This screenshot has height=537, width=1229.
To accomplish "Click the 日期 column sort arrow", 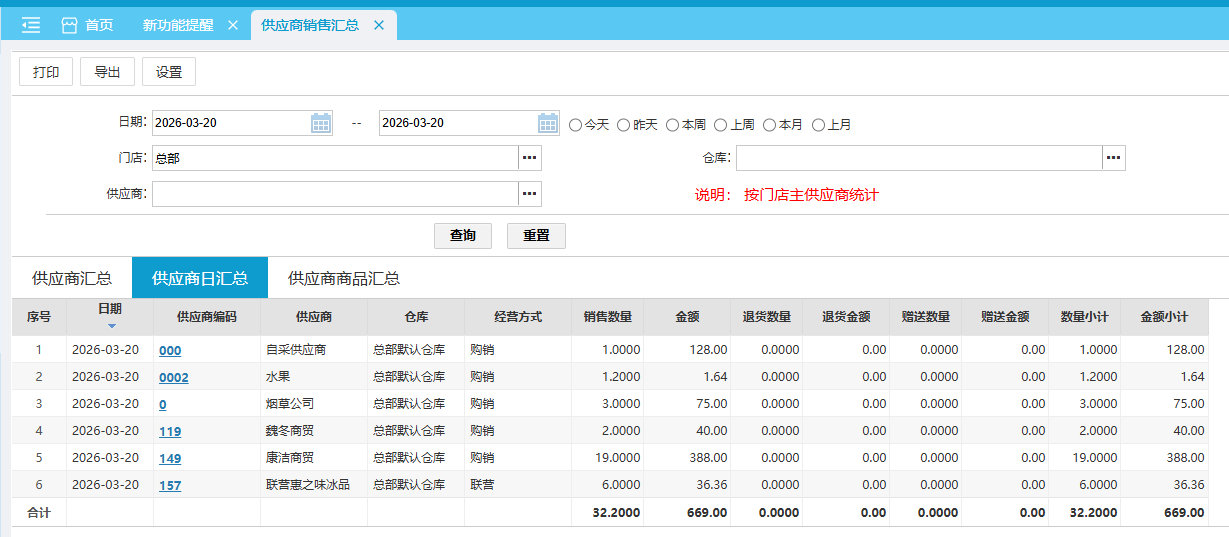I will [x=111, y=325].
